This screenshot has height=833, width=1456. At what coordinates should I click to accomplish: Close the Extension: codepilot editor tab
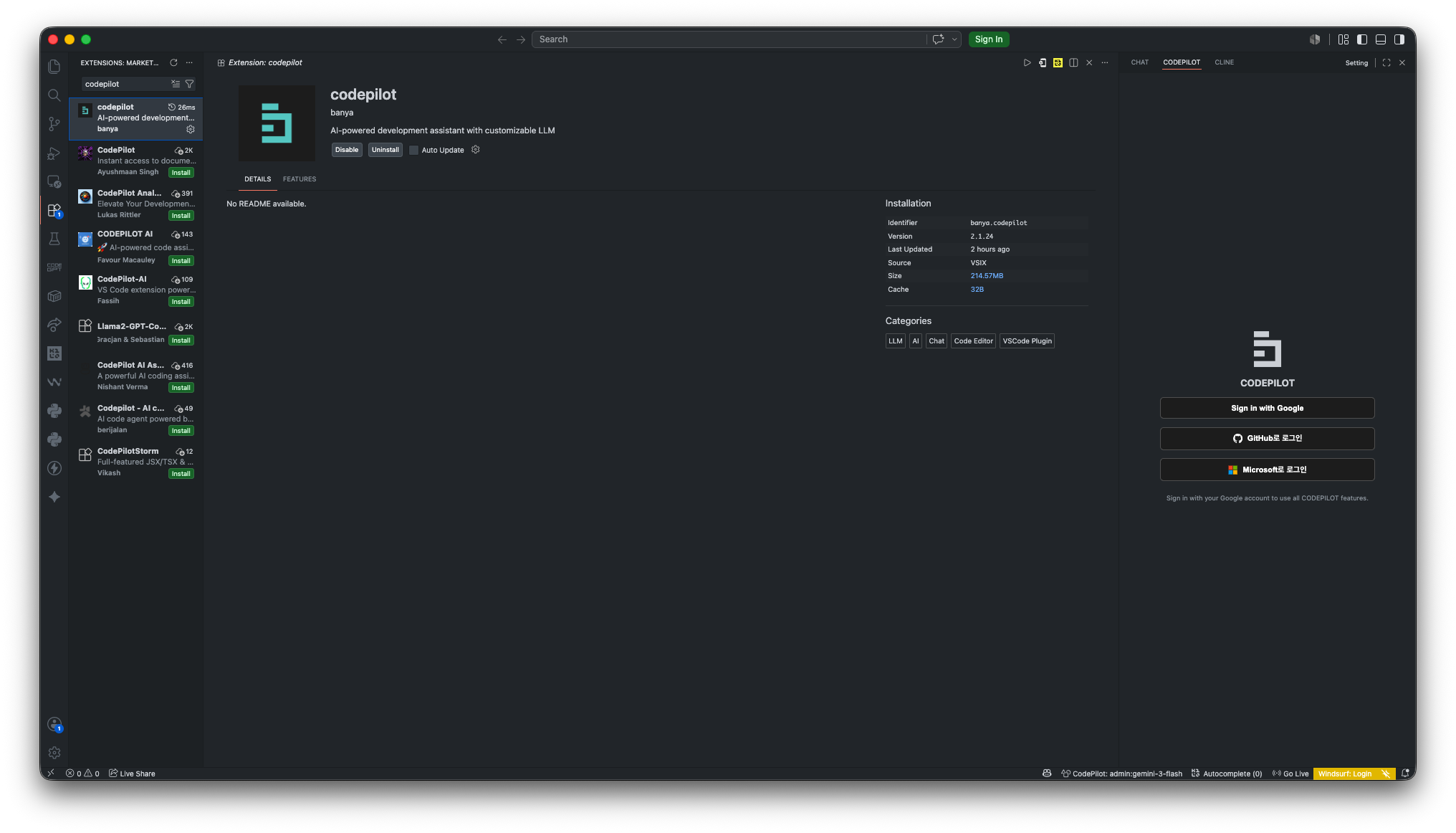1089,63
